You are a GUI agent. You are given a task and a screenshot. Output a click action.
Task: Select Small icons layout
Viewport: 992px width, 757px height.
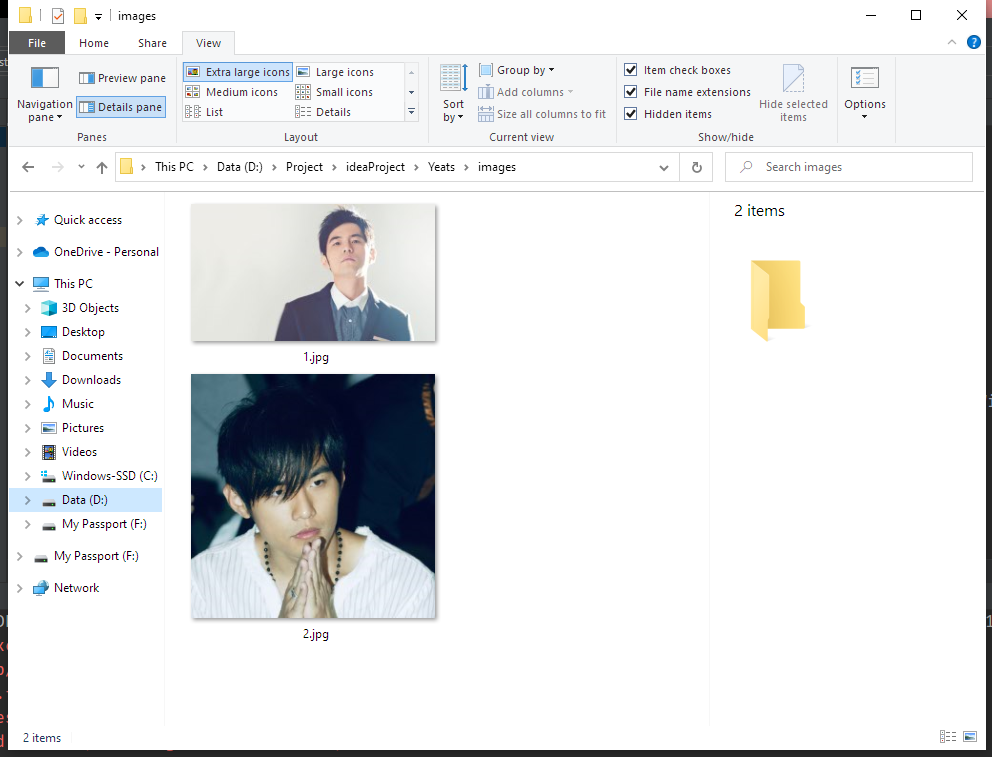coord(335,92)
